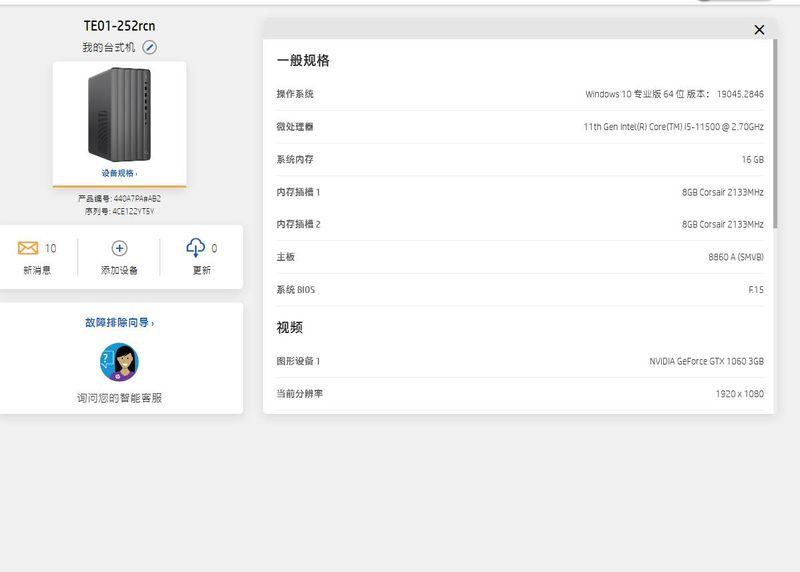
Task: Close the specifications panel with X
Action: [x=759, y=30]
